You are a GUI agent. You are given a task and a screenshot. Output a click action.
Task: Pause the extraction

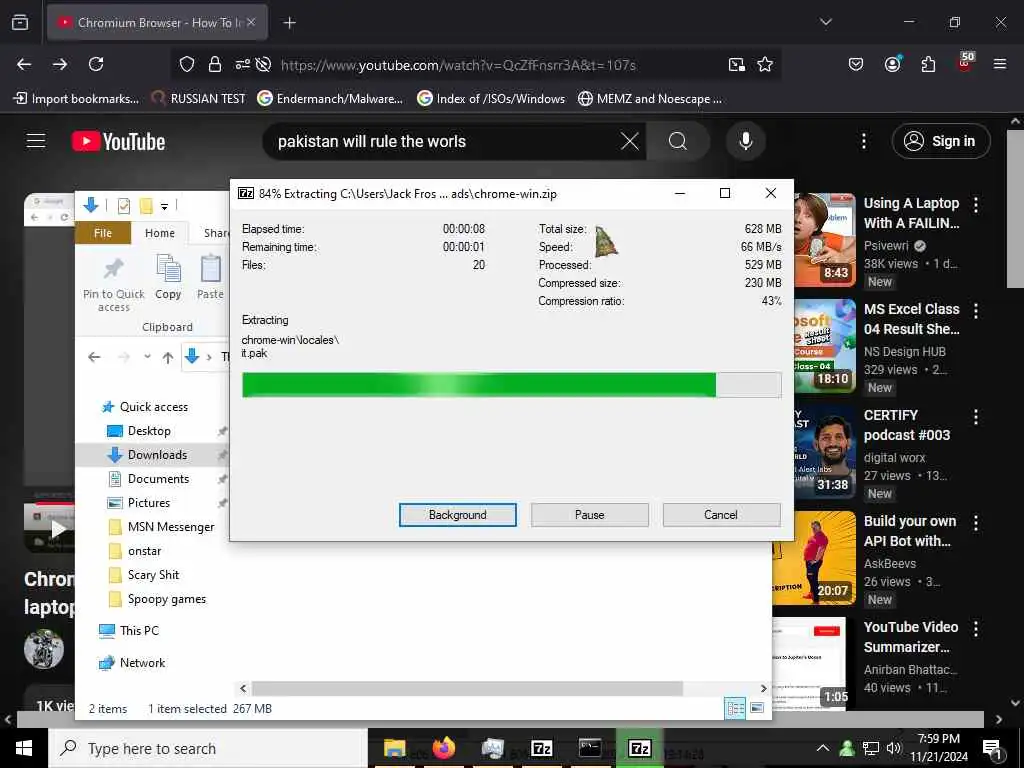[590, 515]
